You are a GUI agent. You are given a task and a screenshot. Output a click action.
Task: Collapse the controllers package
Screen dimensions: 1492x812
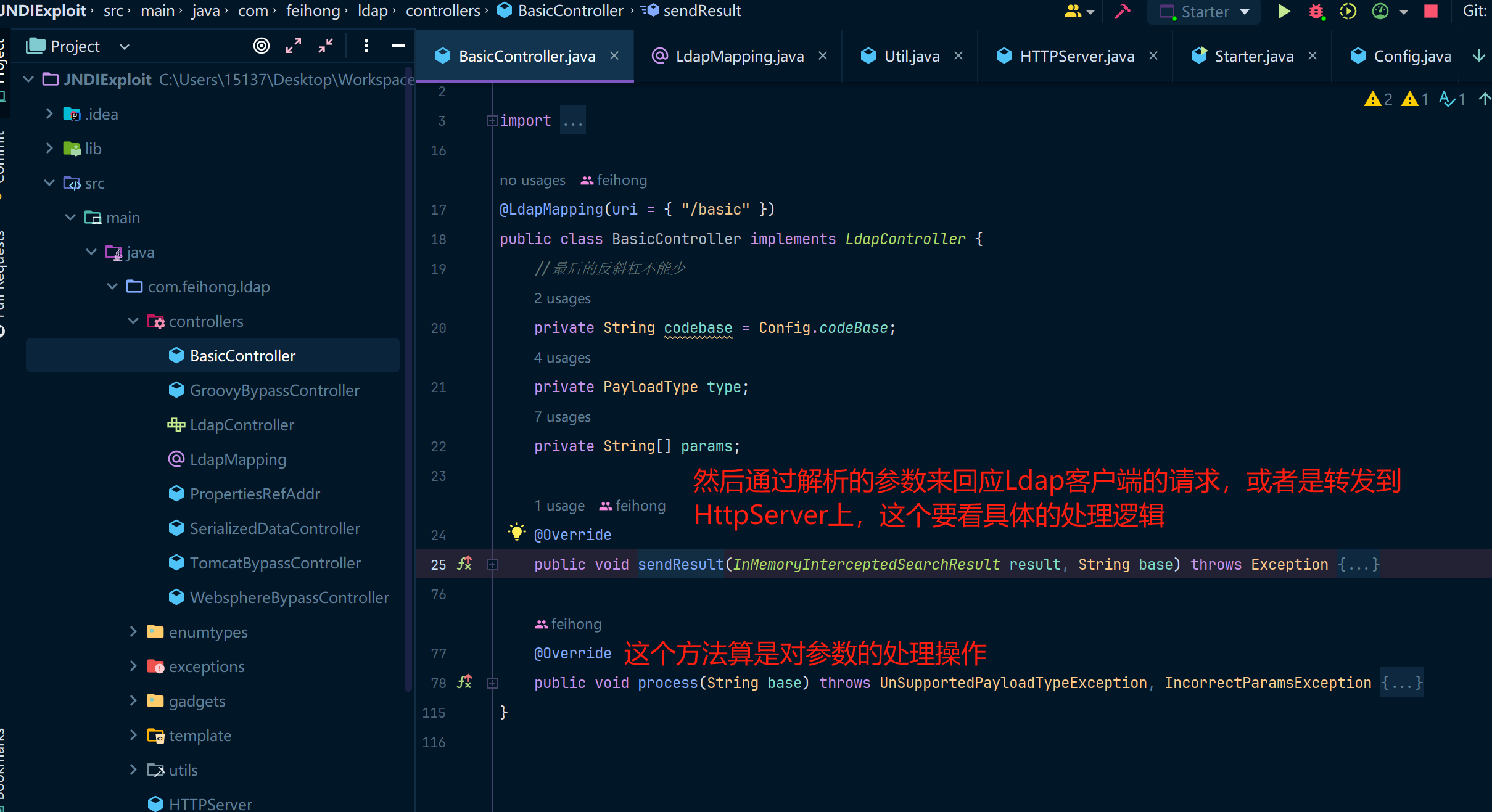133,321
